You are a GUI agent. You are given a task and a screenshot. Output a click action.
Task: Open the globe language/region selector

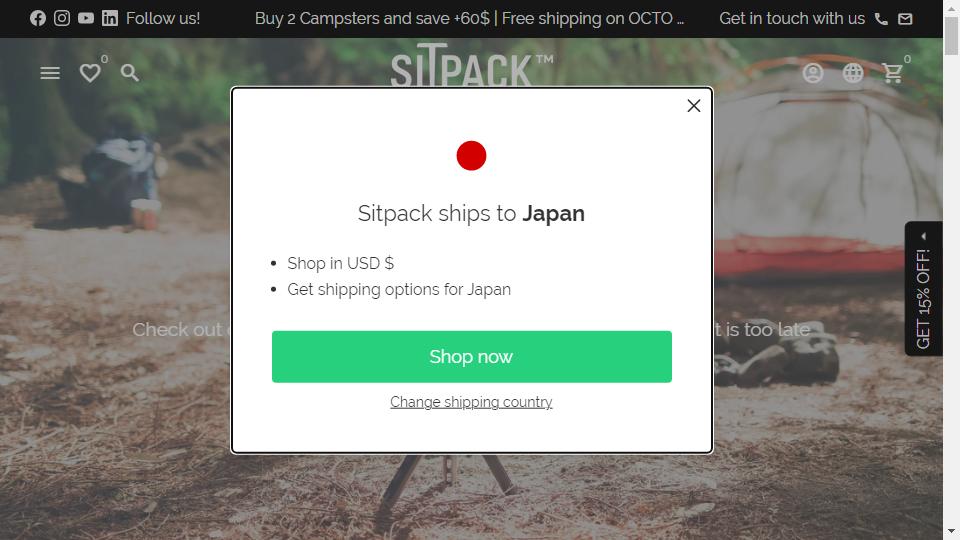tap(853, 73)
